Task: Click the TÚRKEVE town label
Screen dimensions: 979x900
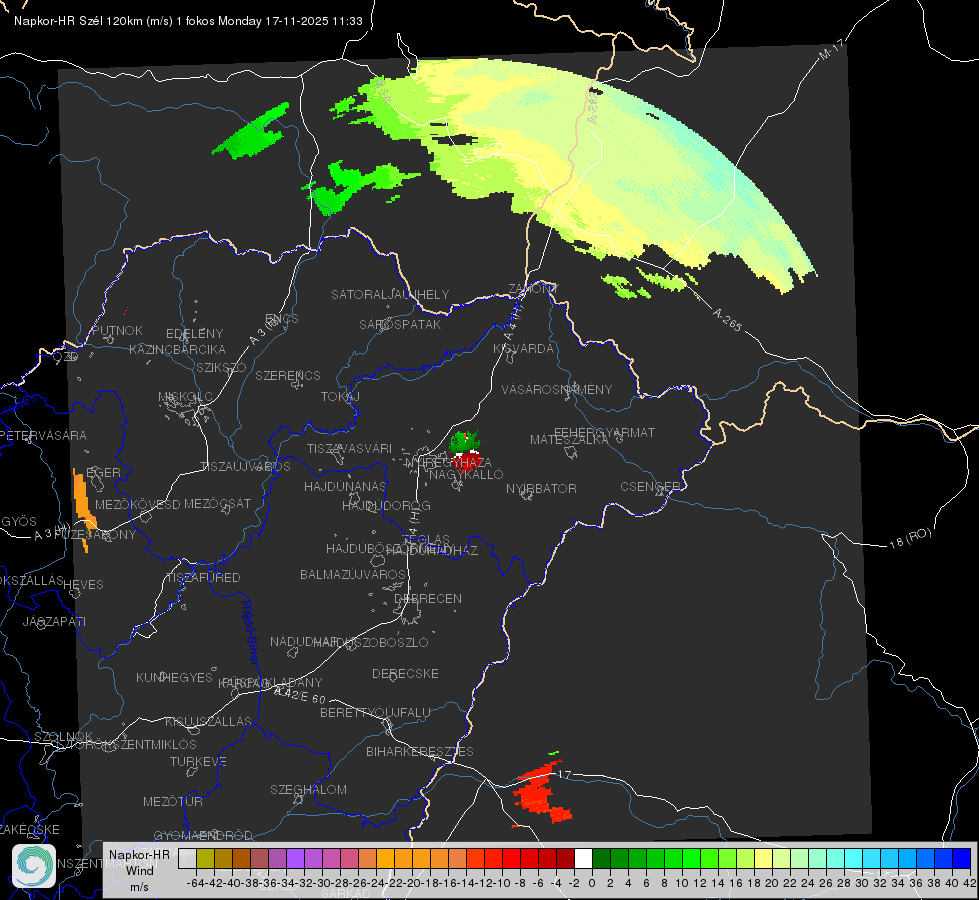Action: (x=199, y=762)
